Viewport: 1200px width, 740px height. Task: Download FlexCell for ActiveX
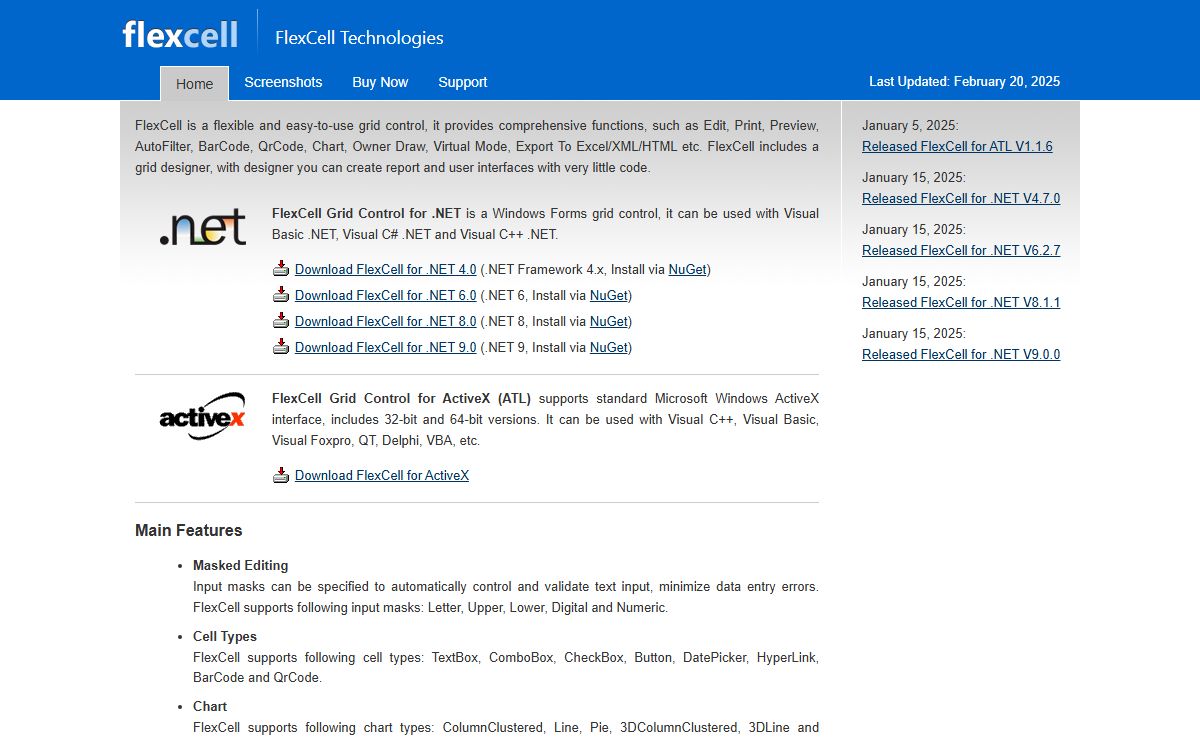click(382, 475)
